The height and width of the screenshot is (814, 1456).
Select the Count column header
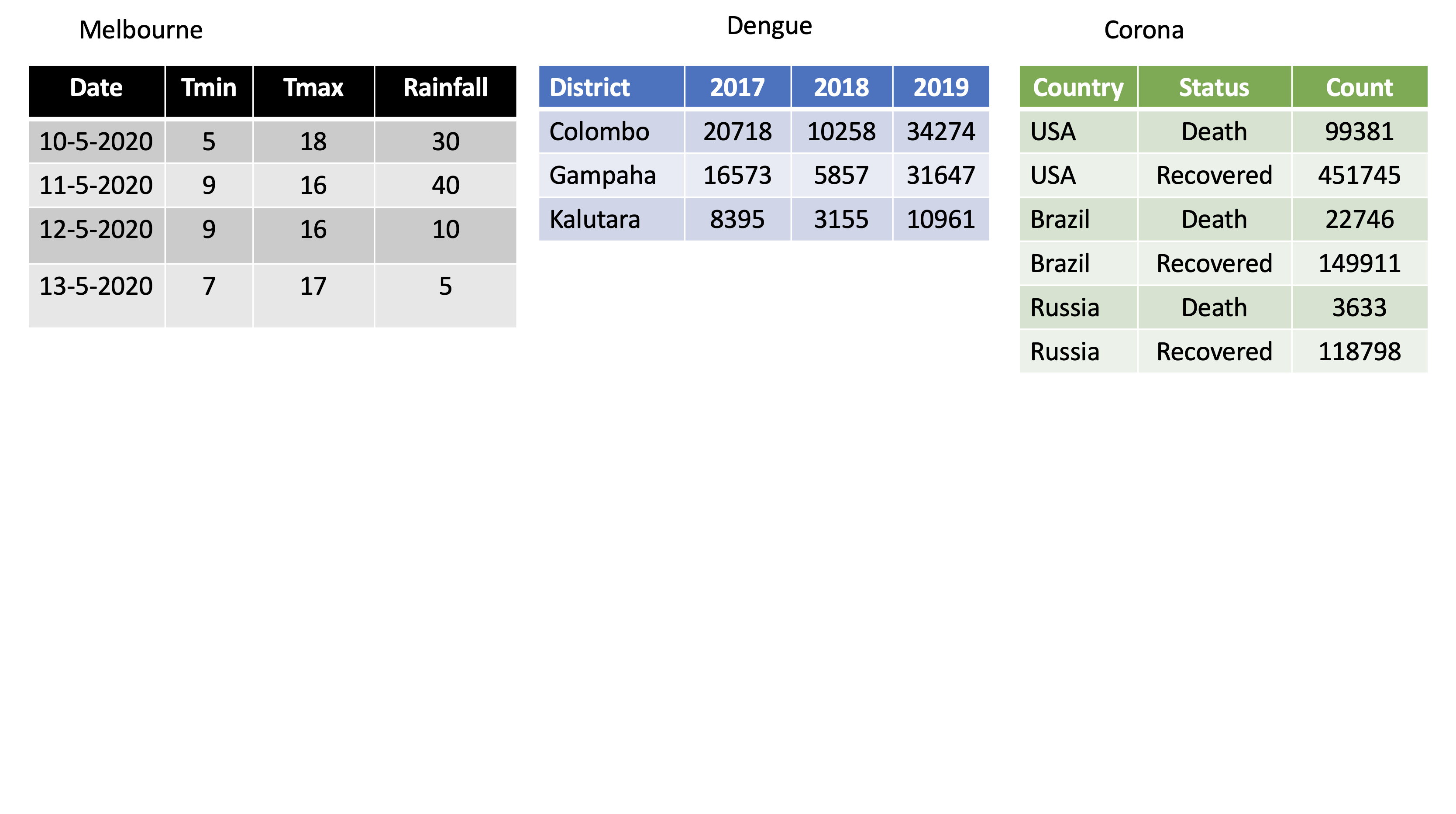(1360, 88)
